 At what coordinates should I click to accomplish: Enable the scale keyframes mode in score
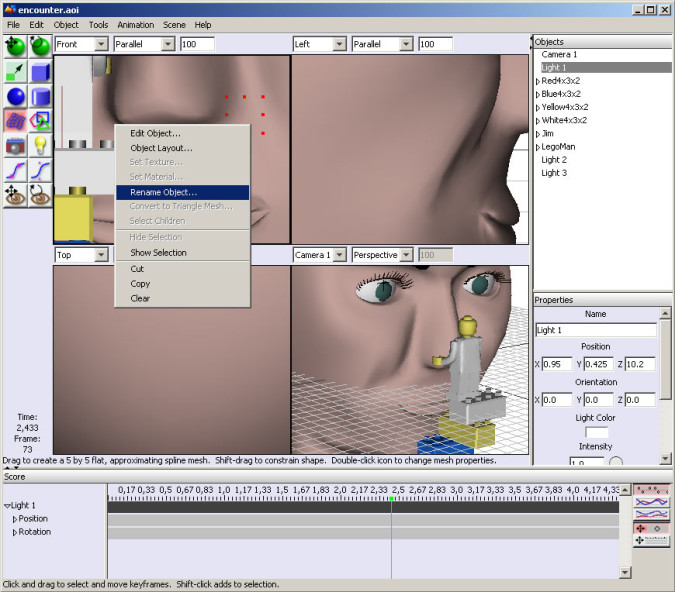pos(652,540)
